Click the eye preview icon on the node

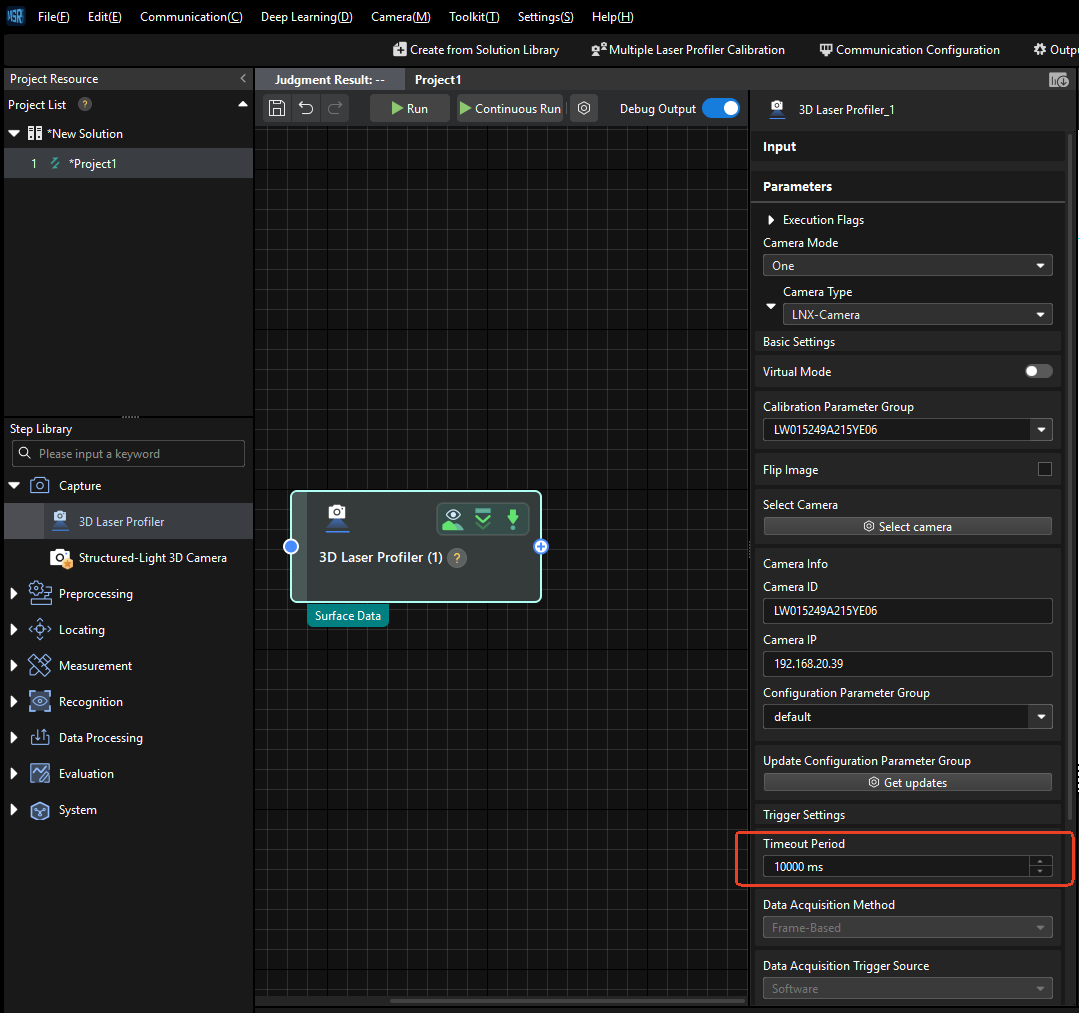(453, 518)
